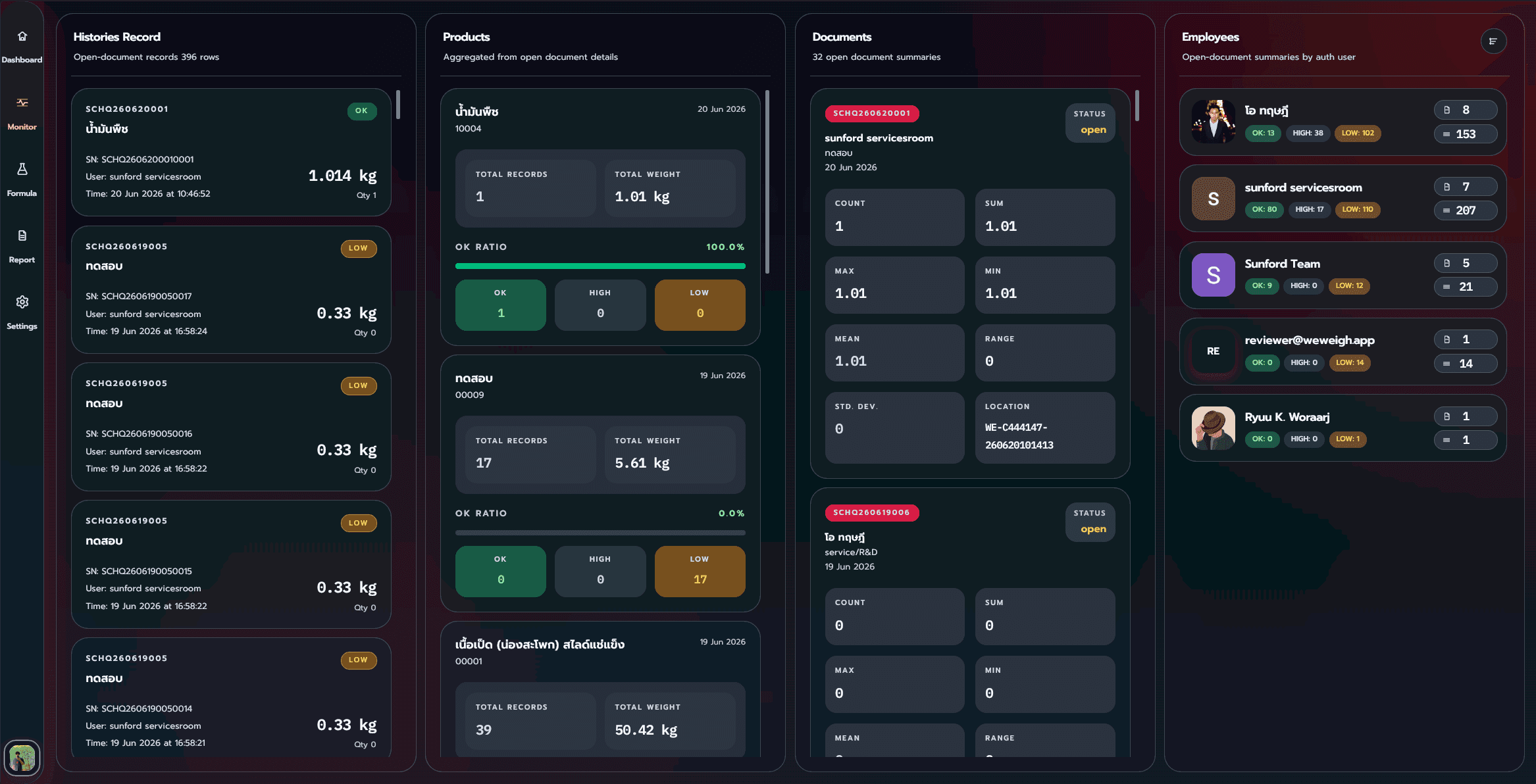Image resolution: width=1536 pixels, height=784 pixels.
Task: Click OK 0 tile for ทดสอบ product
Action: (x=501, y=571)
